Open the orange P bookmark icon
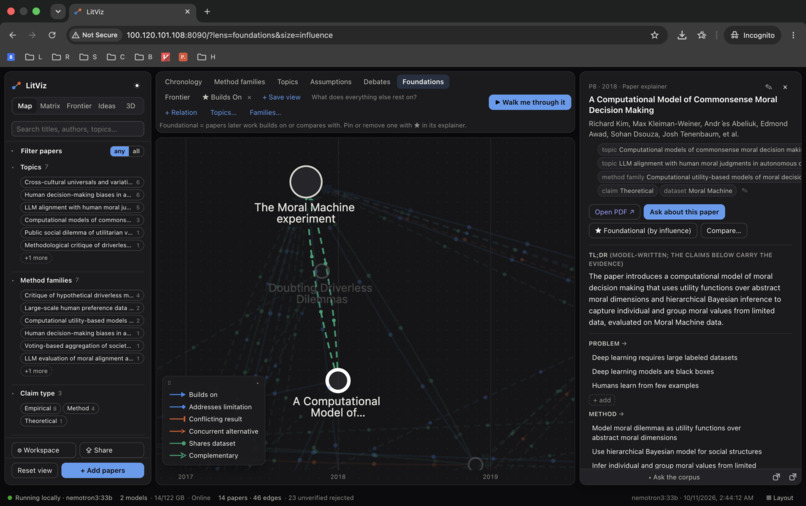806x506 pixels. [x=183, y=57]
